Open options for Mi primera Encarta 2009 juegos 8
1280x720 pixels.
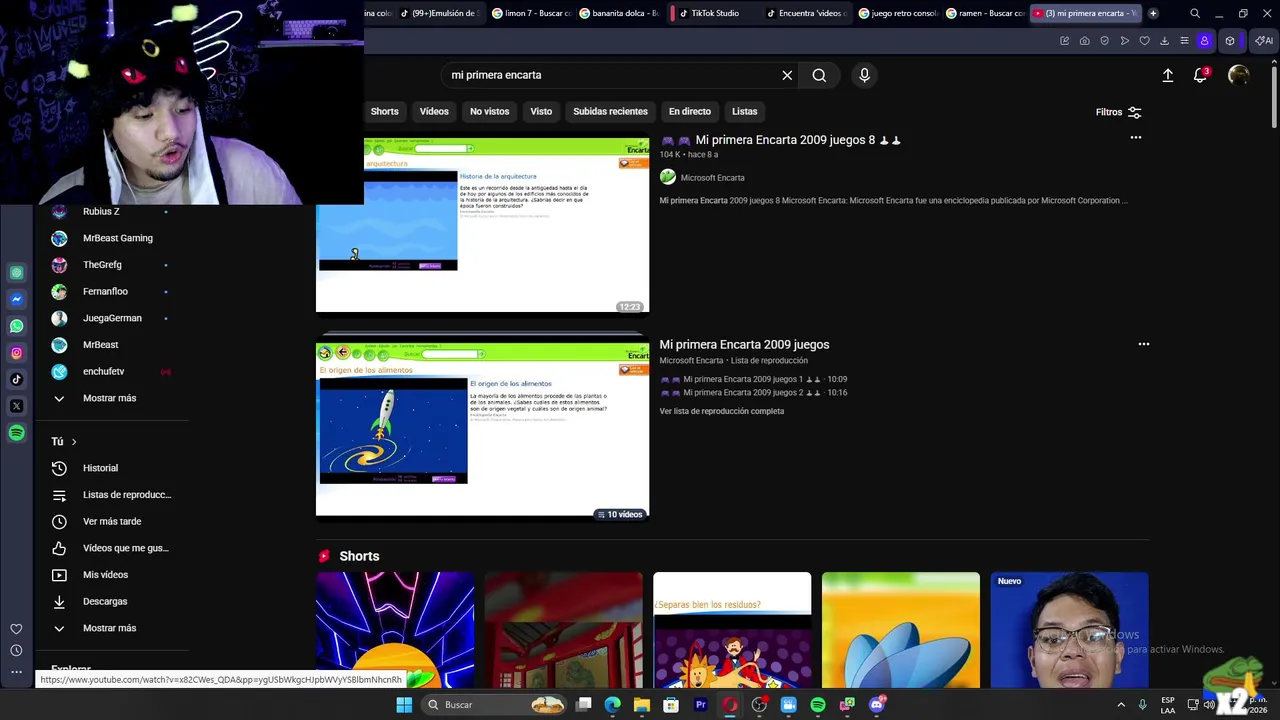point(1136,138)
